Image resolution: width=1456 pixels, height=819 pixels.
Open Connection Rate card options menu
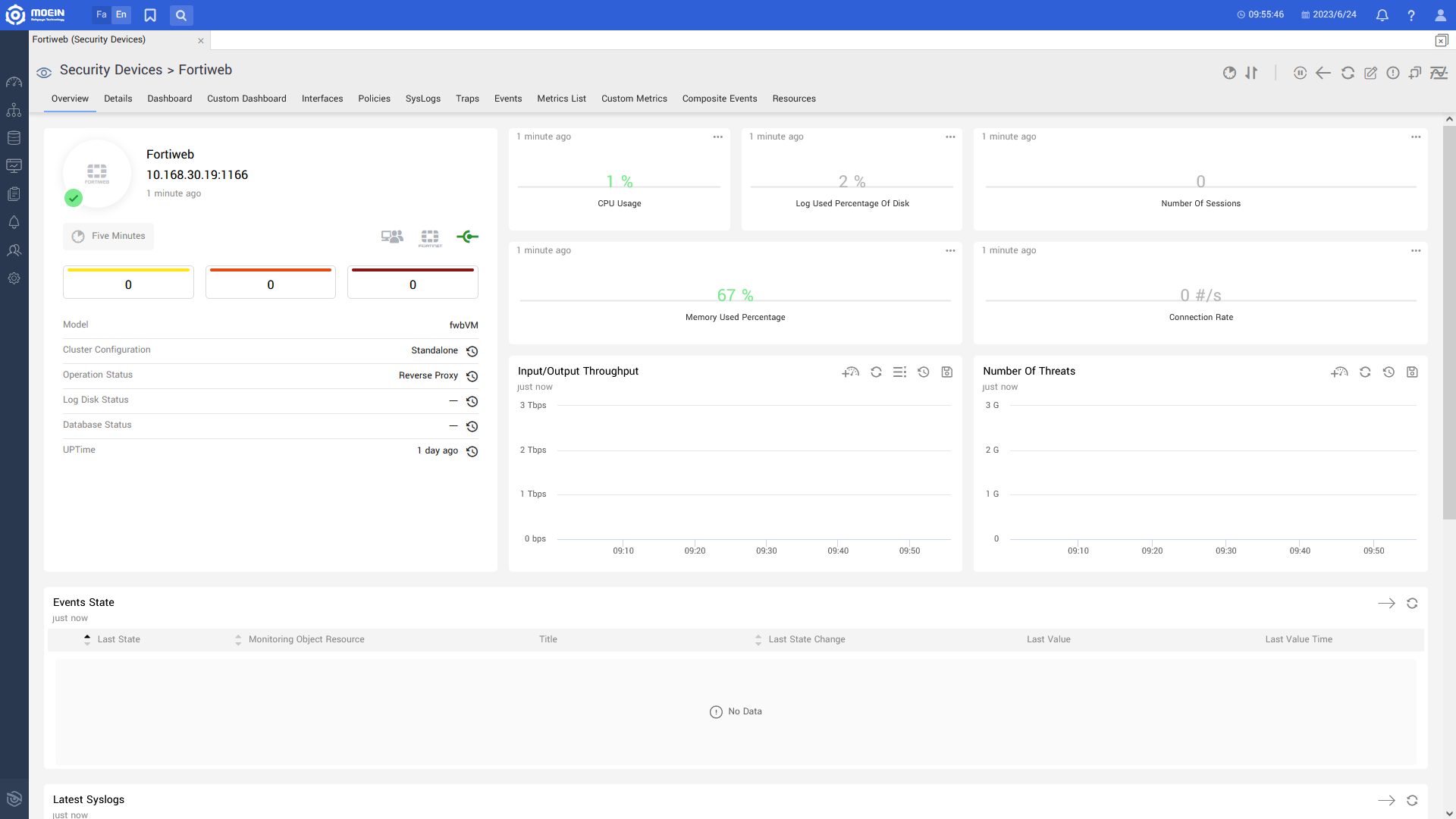click(x=1416, y=251)
